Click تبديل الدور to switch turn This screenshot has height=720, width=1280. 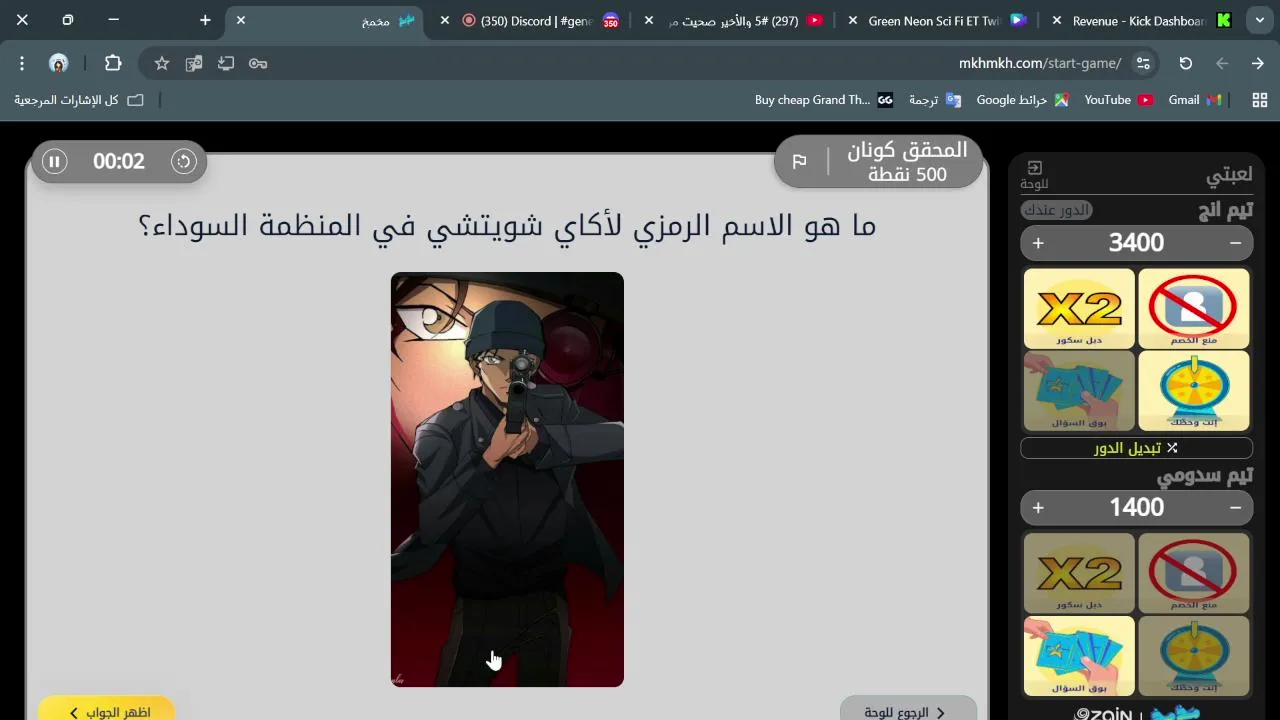1136,448
